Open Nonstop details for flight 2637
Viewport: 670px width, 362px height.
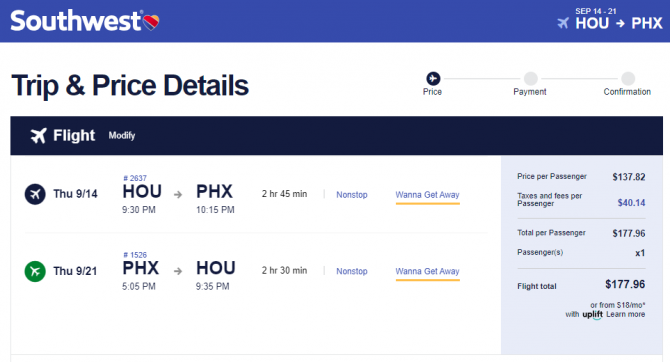[352, 194]
